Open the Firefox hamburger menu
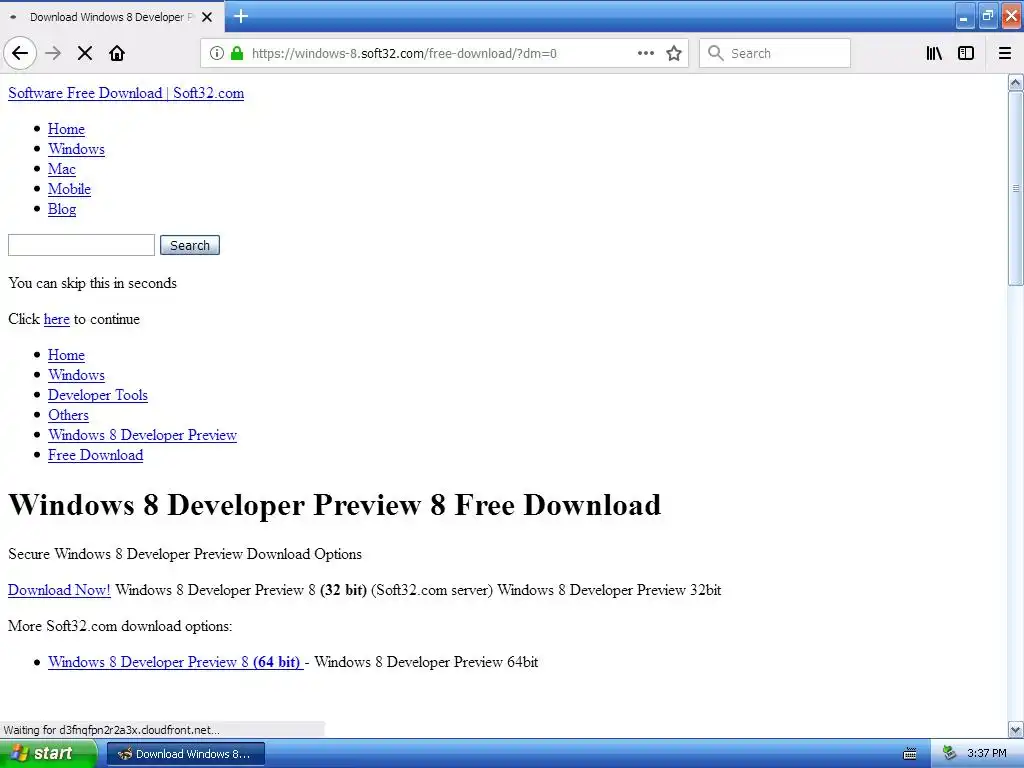 [x=1005, y=53]
